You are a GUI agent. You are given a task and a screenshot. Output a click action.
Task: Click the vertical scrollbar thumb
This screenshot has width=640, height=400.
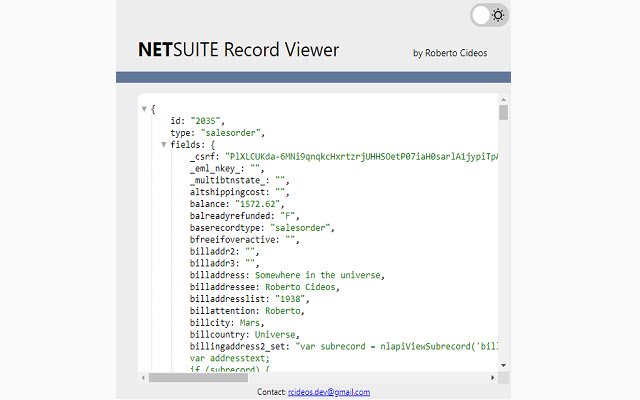coord(503,113)
